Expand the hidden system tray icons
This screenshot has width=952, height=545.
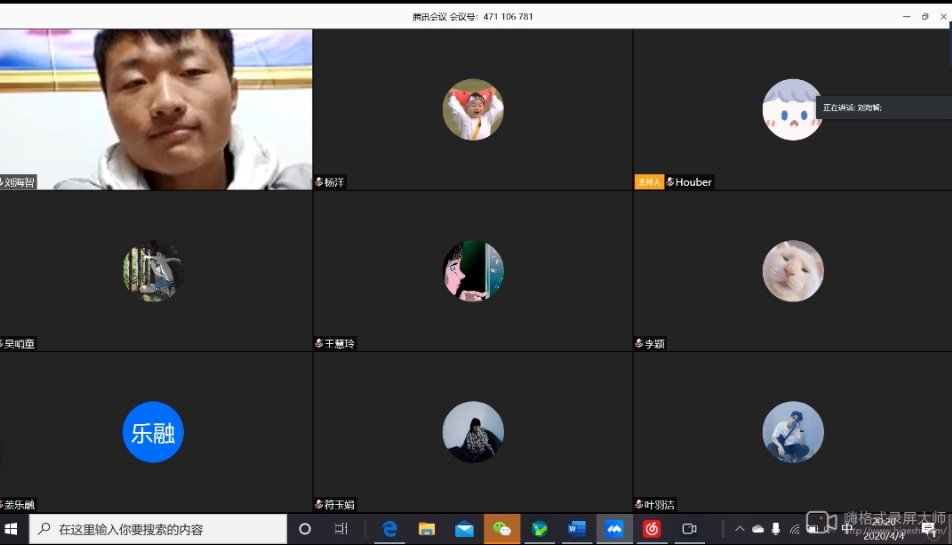[739, 529]
